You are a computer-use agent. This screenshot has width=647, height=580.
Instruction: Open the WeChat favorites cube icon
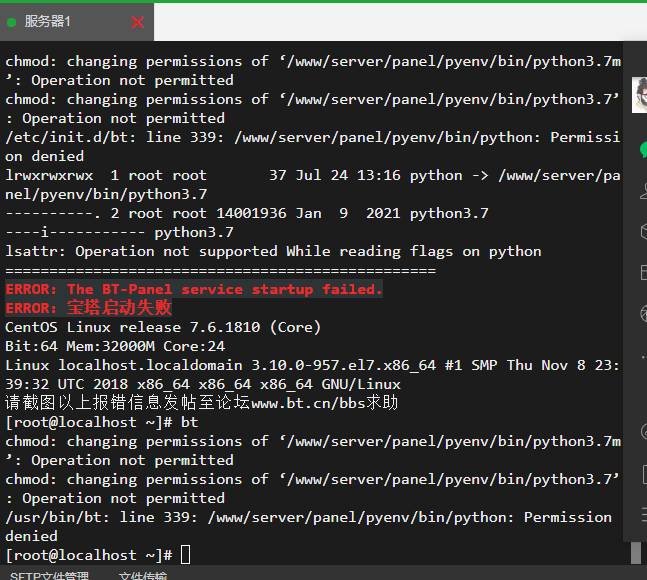tap(643, 231)
